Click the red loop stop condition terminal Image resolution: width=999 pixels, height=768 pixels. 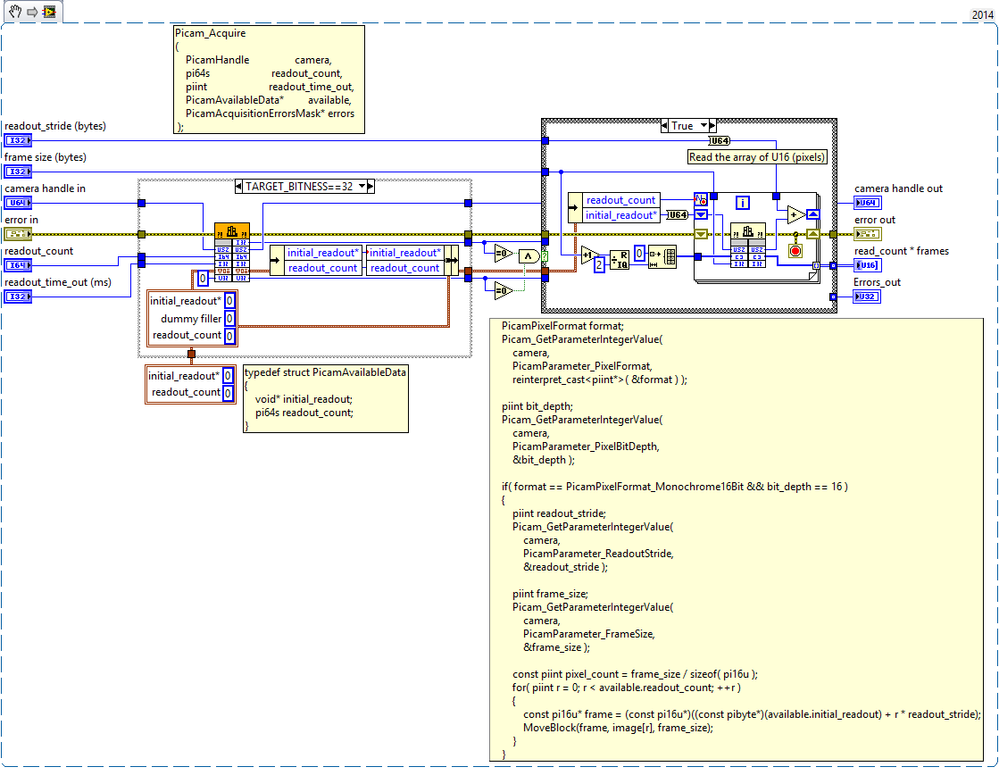pos(795,250)
